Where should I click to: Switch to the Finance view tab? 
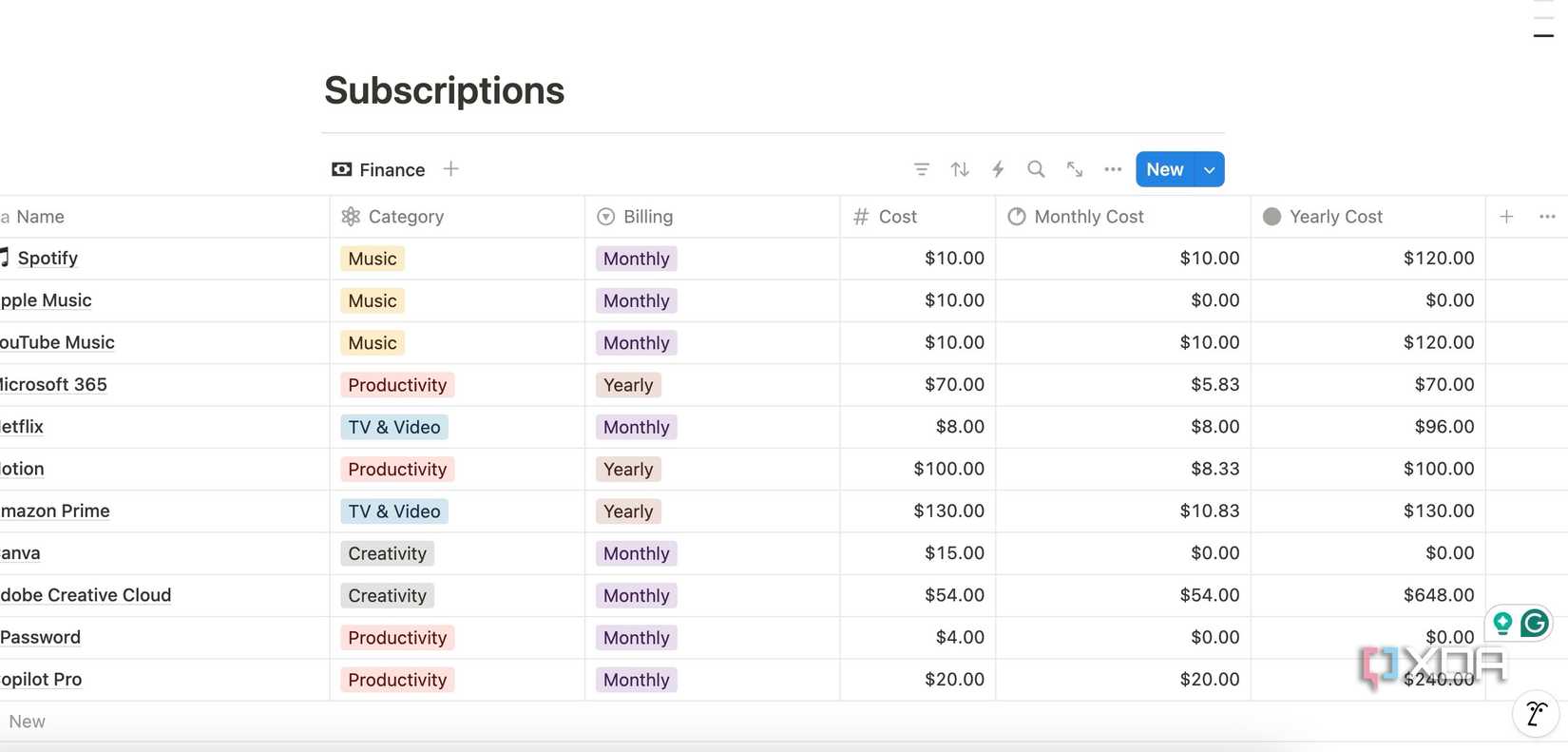(391, 168)
